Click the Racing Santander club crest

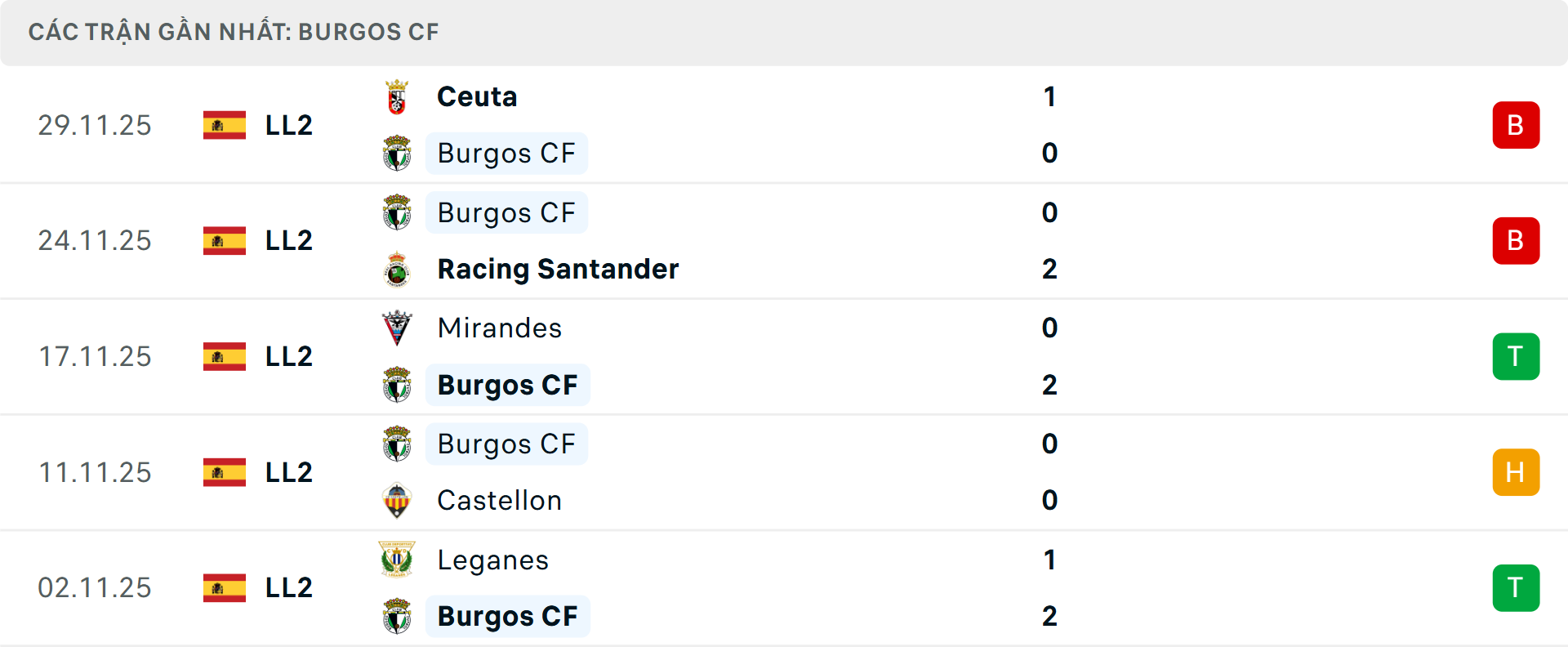coord(397,269)
